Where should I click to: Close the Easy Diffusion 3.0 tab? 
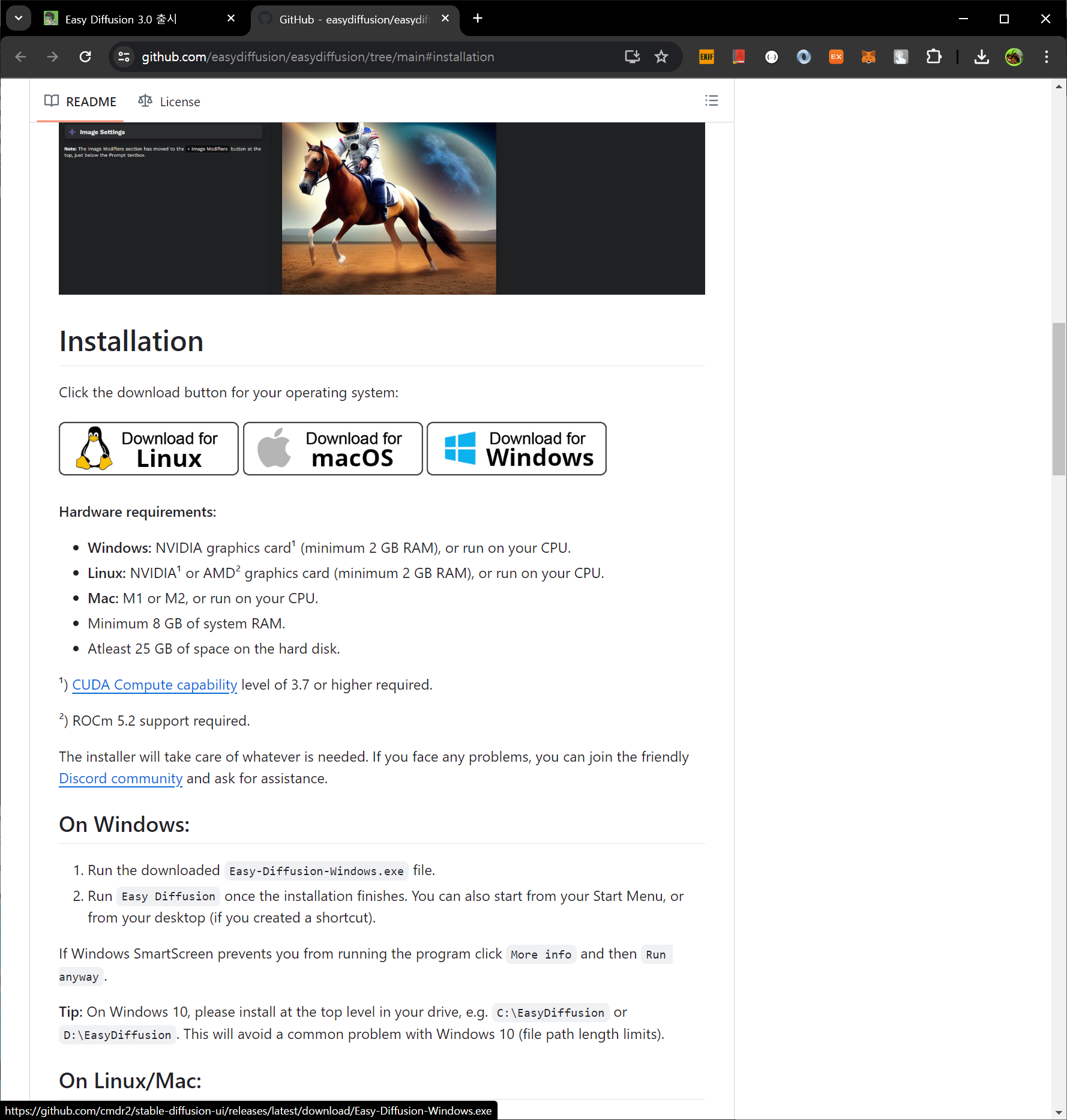[x=231, y=19]
